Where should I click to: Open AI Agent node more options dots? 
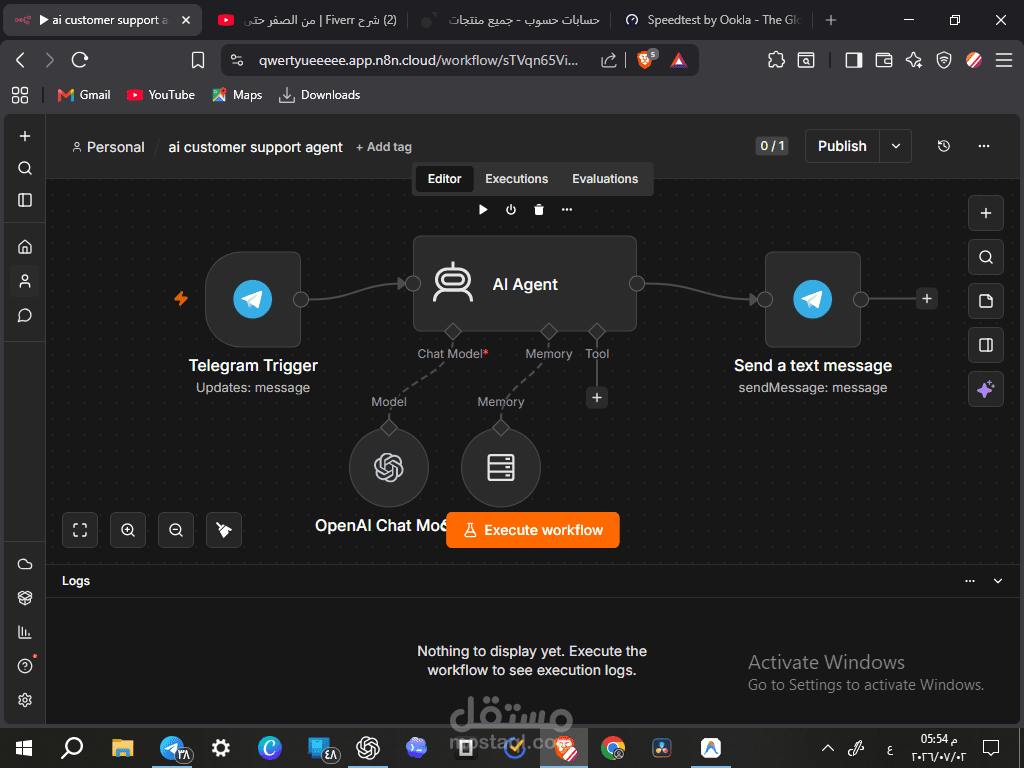coord(567,210)
